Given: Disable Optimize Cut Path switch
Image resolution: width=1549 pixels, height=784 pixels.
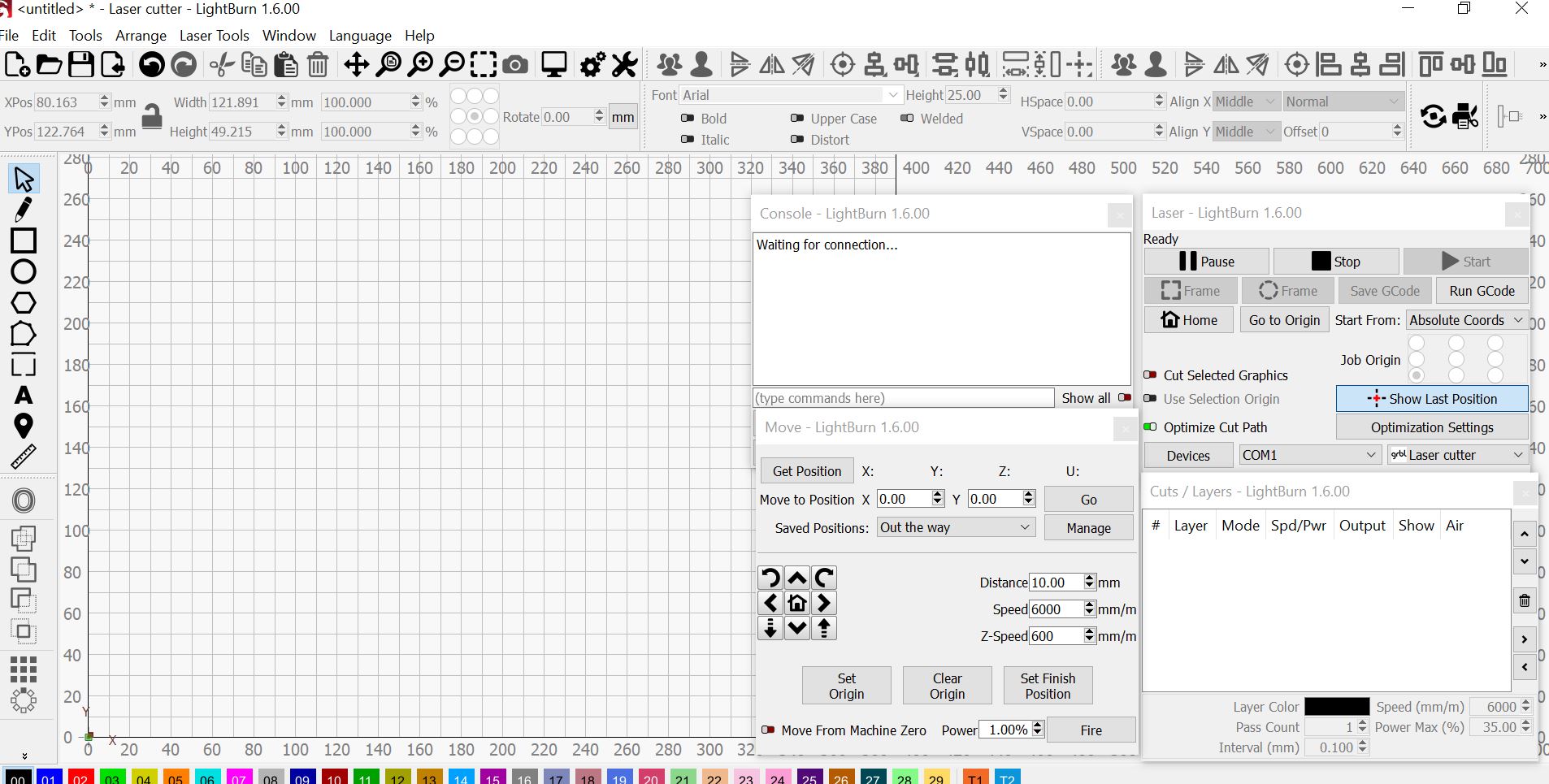Looking at the screenshot, I should click(1150, 427).
